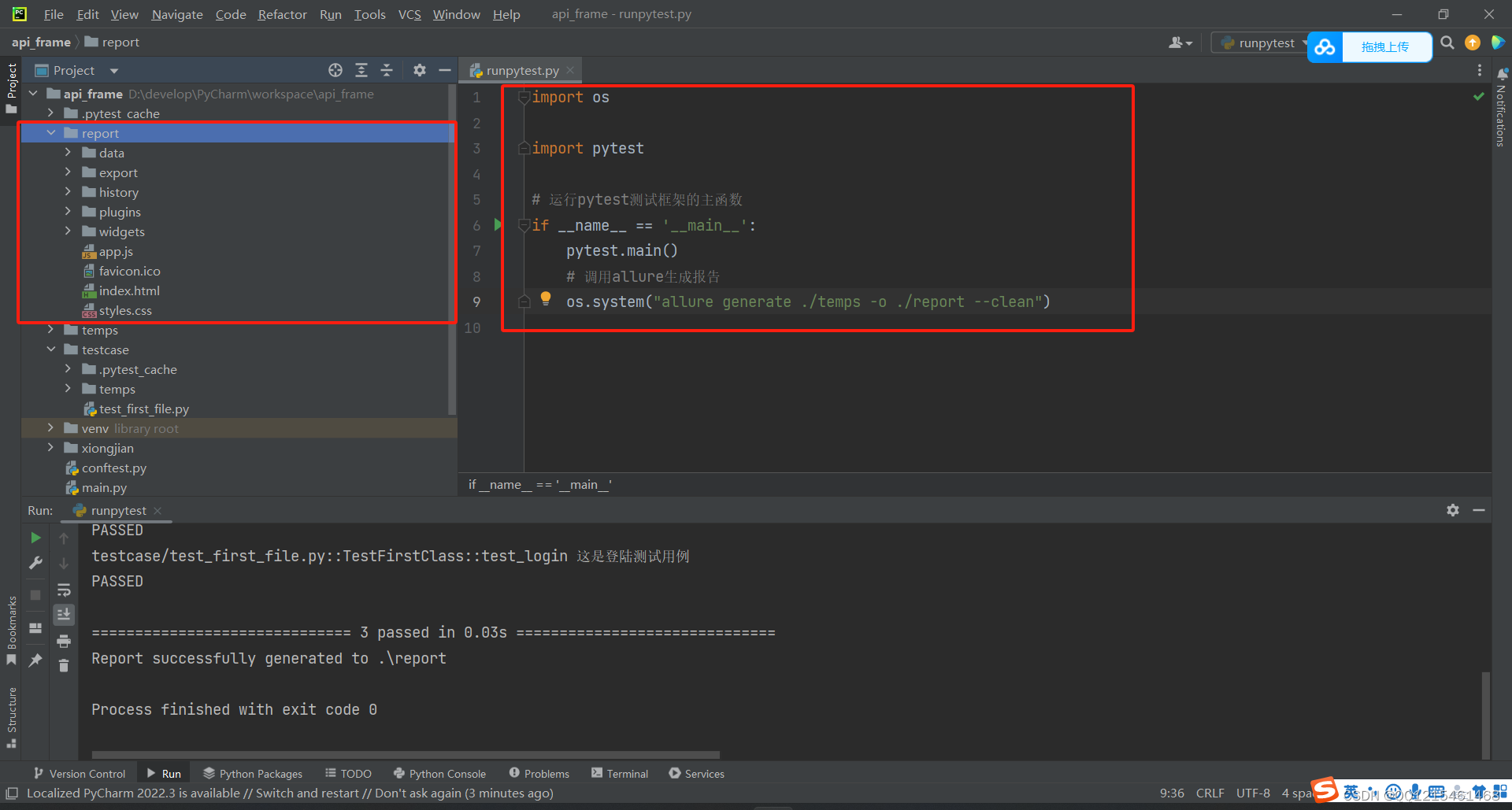Open the Bookmarks side tool window
Screen dimensions: 1512x810
pos(12,631)
